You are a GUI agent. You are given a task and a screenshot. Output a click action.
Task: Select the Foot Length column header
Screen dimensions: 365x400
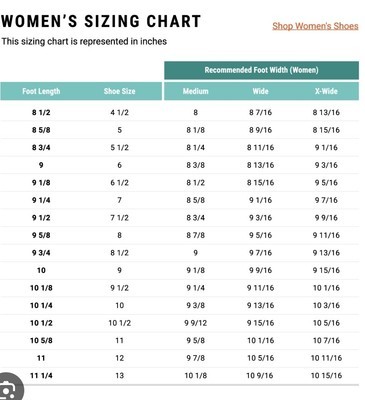[41, 91]
